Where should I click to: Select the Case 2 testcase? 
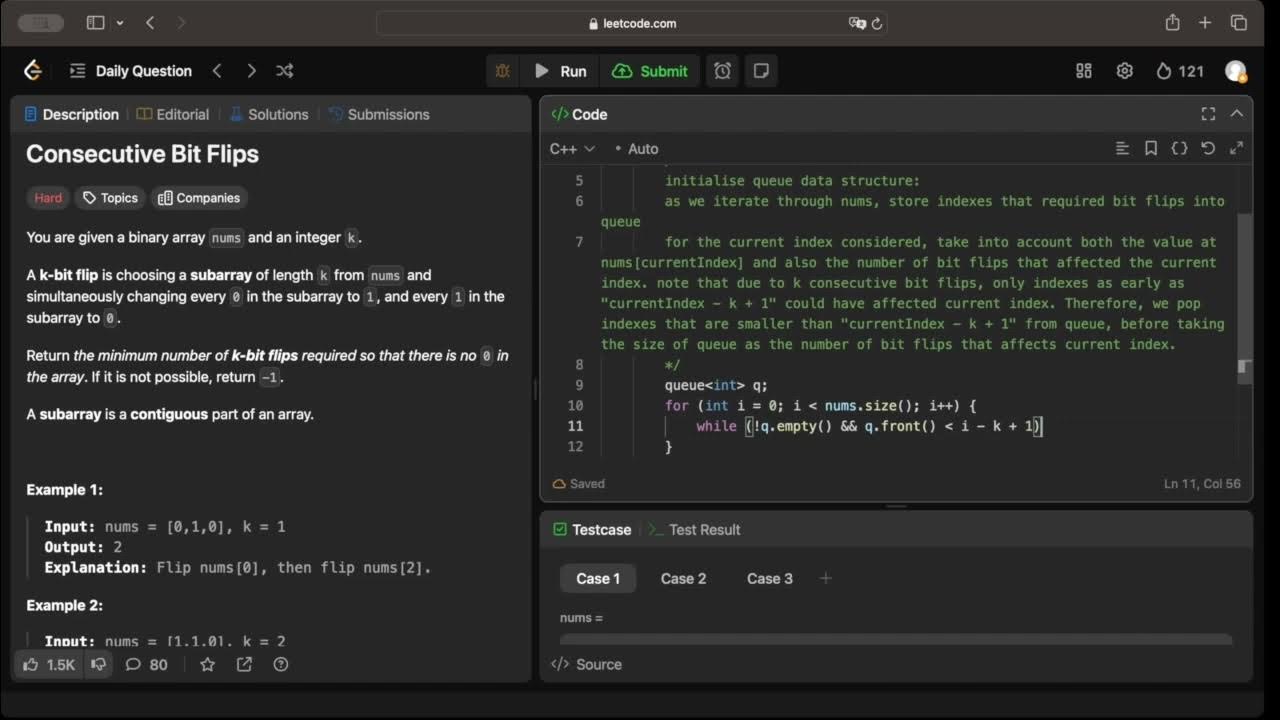683,578
